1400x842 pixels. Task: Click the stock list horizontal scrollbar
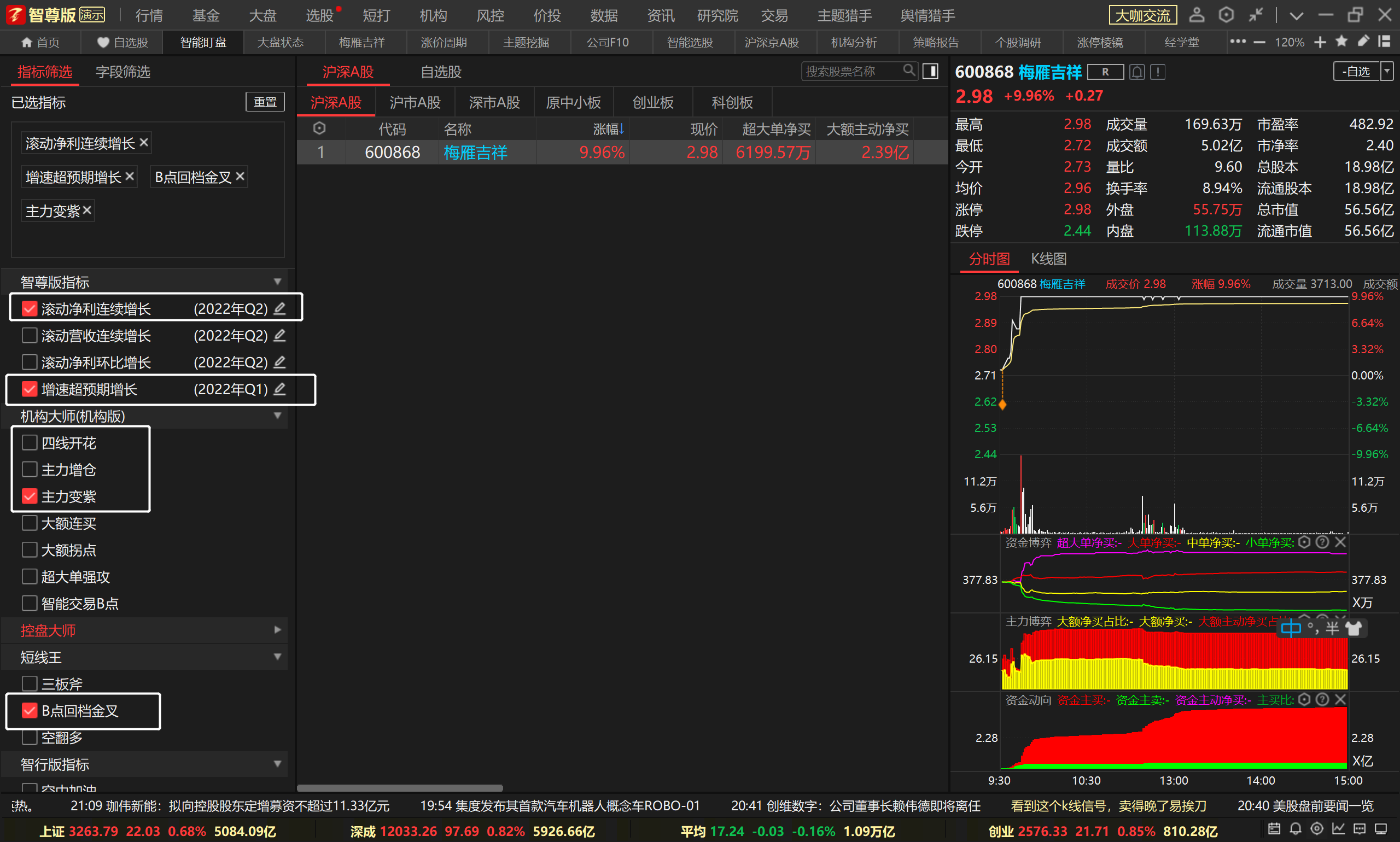tap(400, 787)
